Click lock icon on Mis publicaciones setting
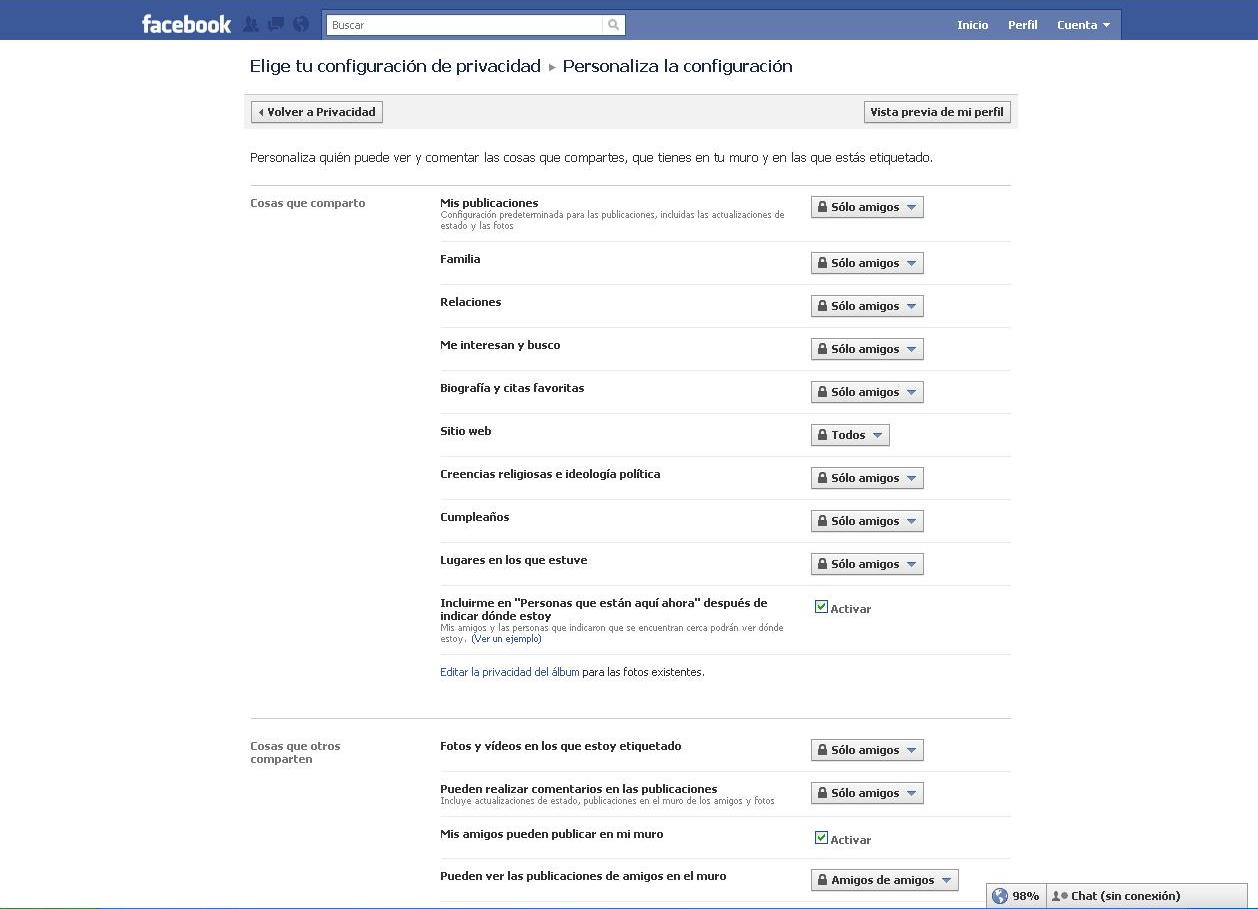 point(822,207)
